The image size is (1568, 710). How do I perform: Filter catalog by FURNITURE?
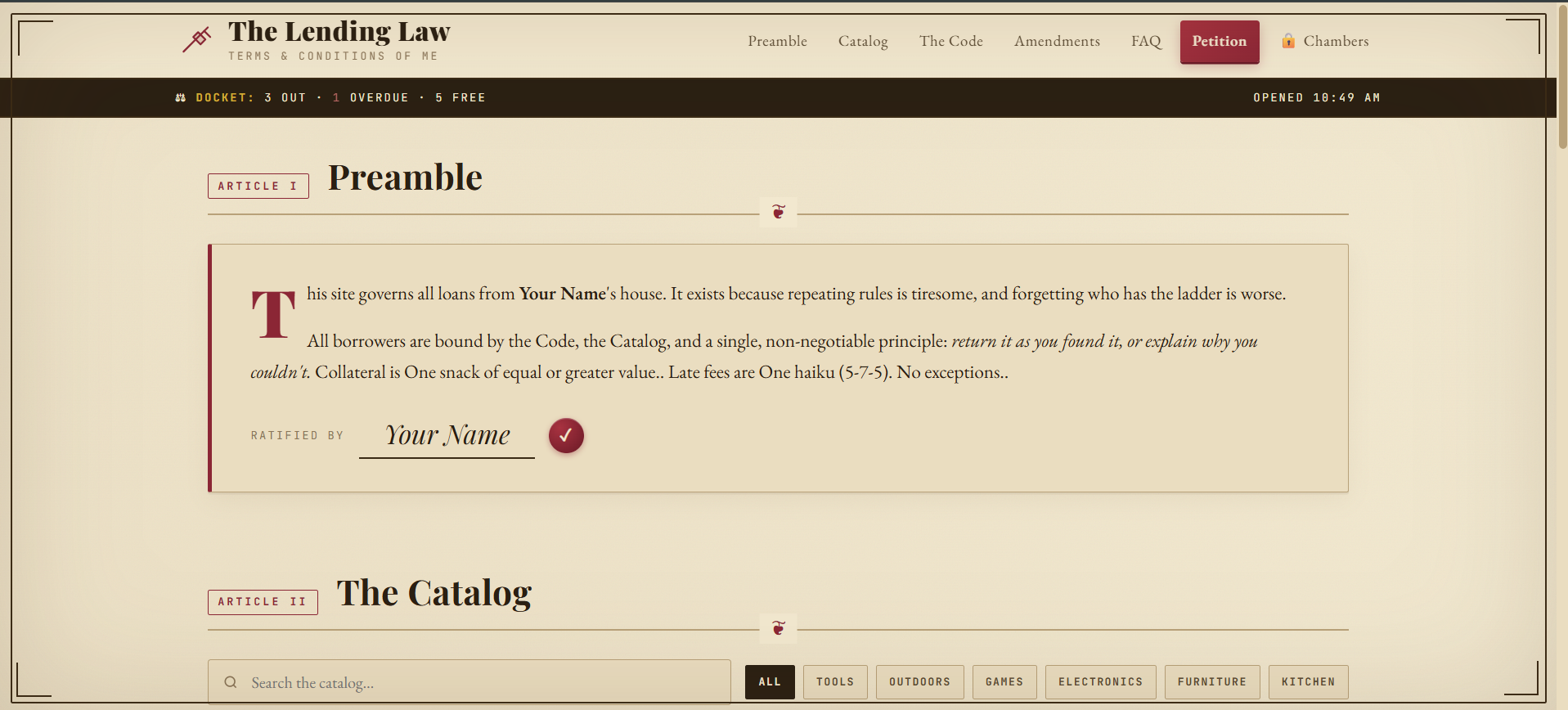click(1212, 682)
